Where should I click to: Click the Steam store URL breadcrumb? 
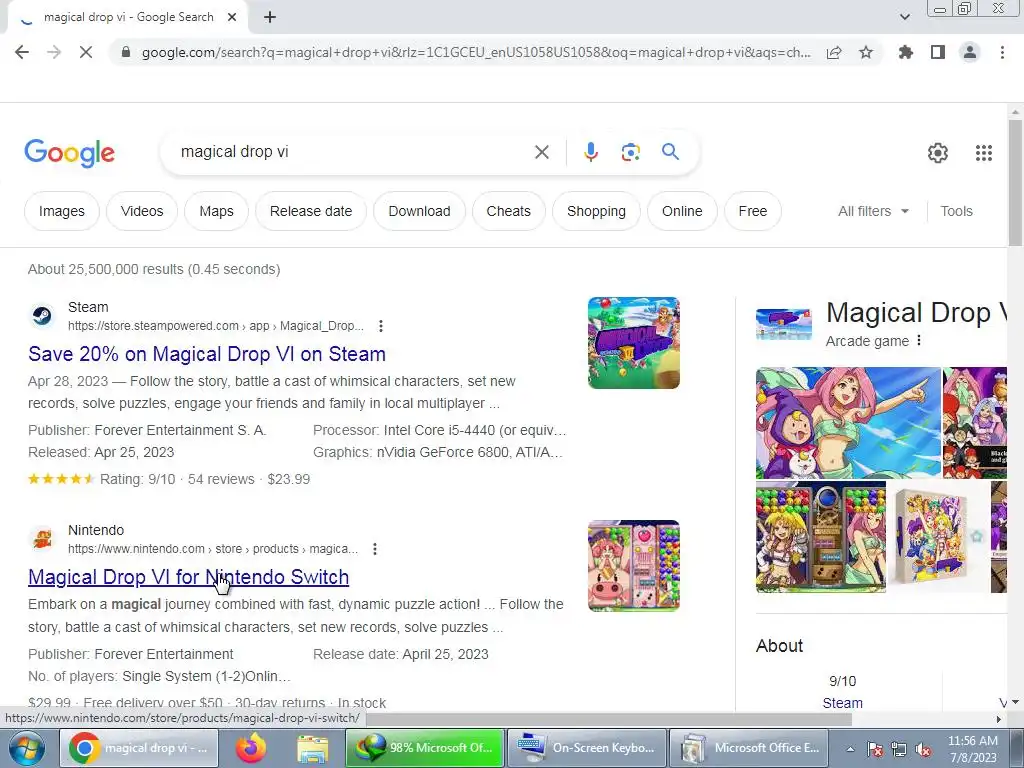pos(216,326)
